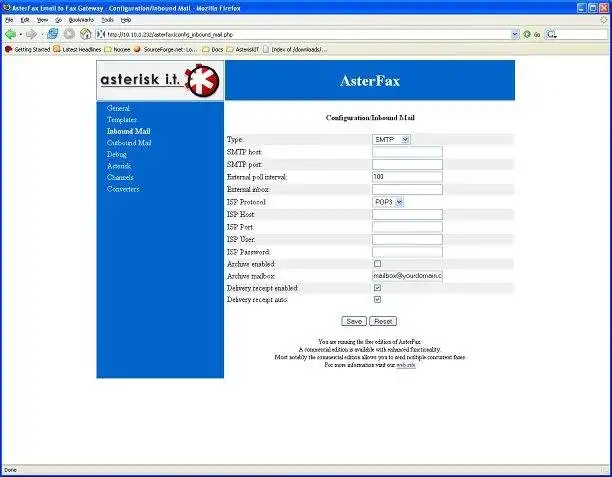Click the Reload page icon
The image size is (612, 477).
click(x=52, y=34)
